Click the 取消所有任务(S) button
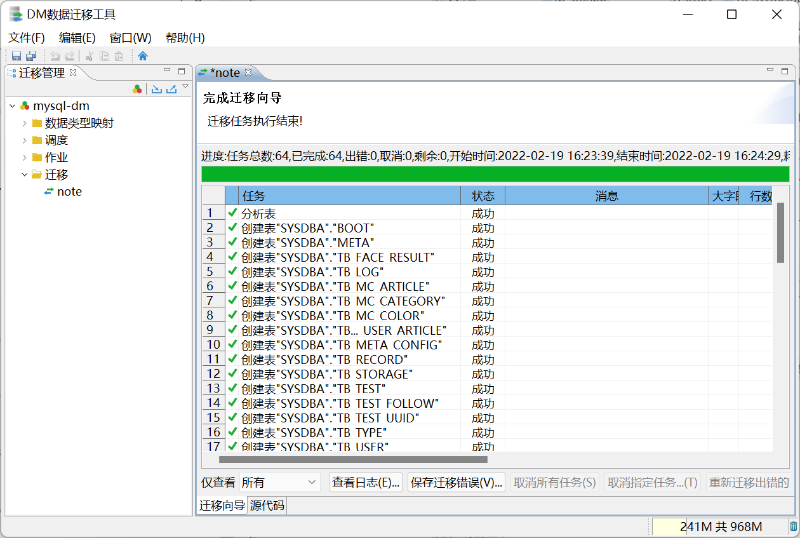The image size is (800, 538). (555, 482)
